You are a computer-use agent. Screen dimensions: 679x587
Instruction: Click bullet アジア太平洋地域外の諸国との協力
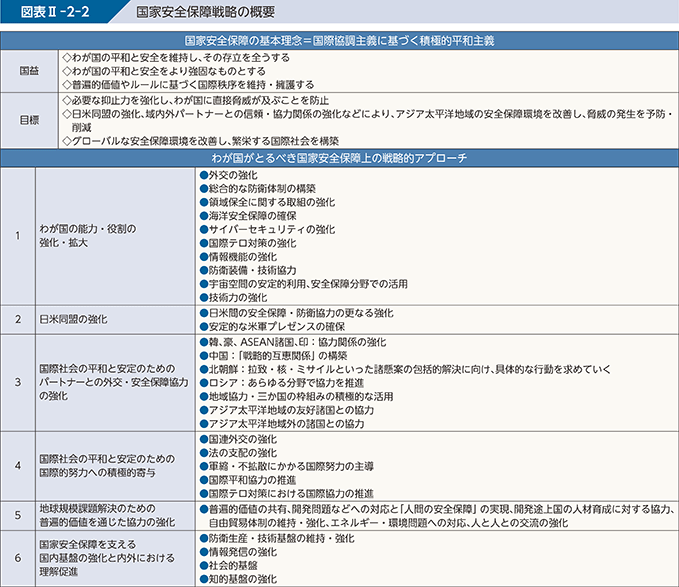(x=282, y=424)
